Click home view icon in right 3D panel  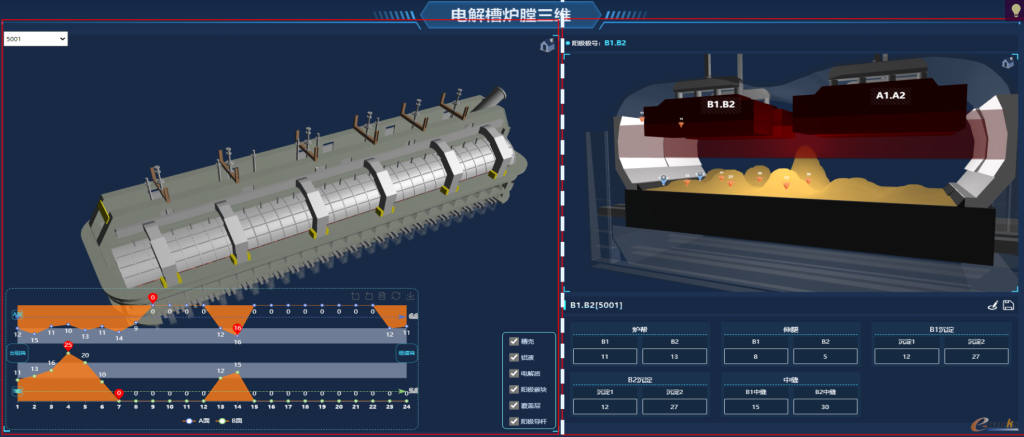[x=1008, y=64]
